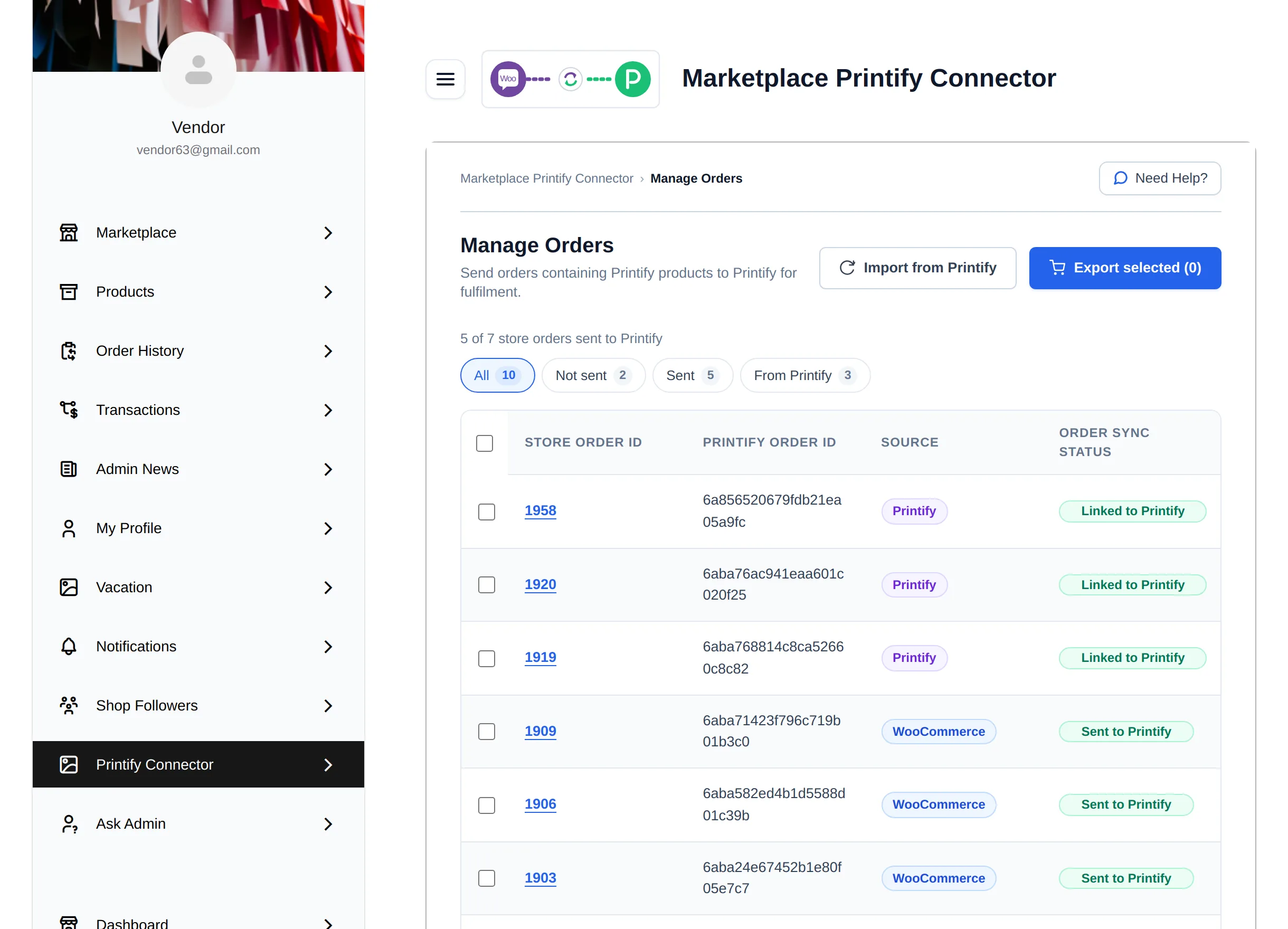Click the Transactions dollar icon
Screen dimensions: 1288x929
[x=69, y=410]
